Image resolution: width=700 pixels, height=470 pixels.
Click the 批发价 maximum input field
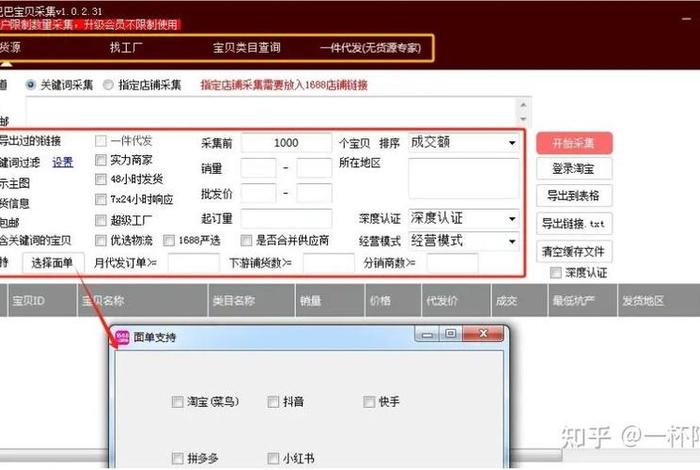[x=314, y=194]
